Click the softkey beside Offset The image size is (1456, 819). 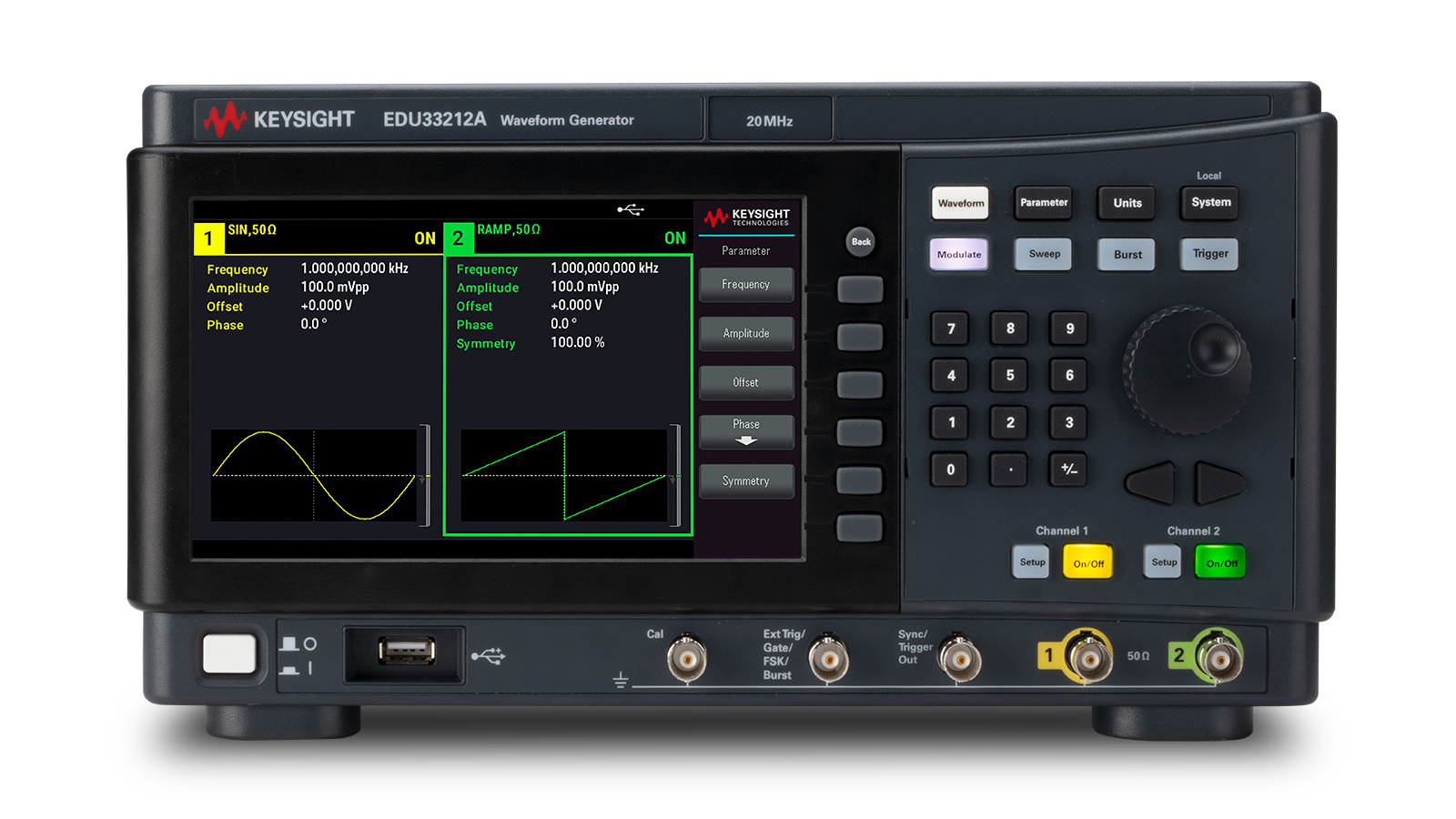coord(860,384)
